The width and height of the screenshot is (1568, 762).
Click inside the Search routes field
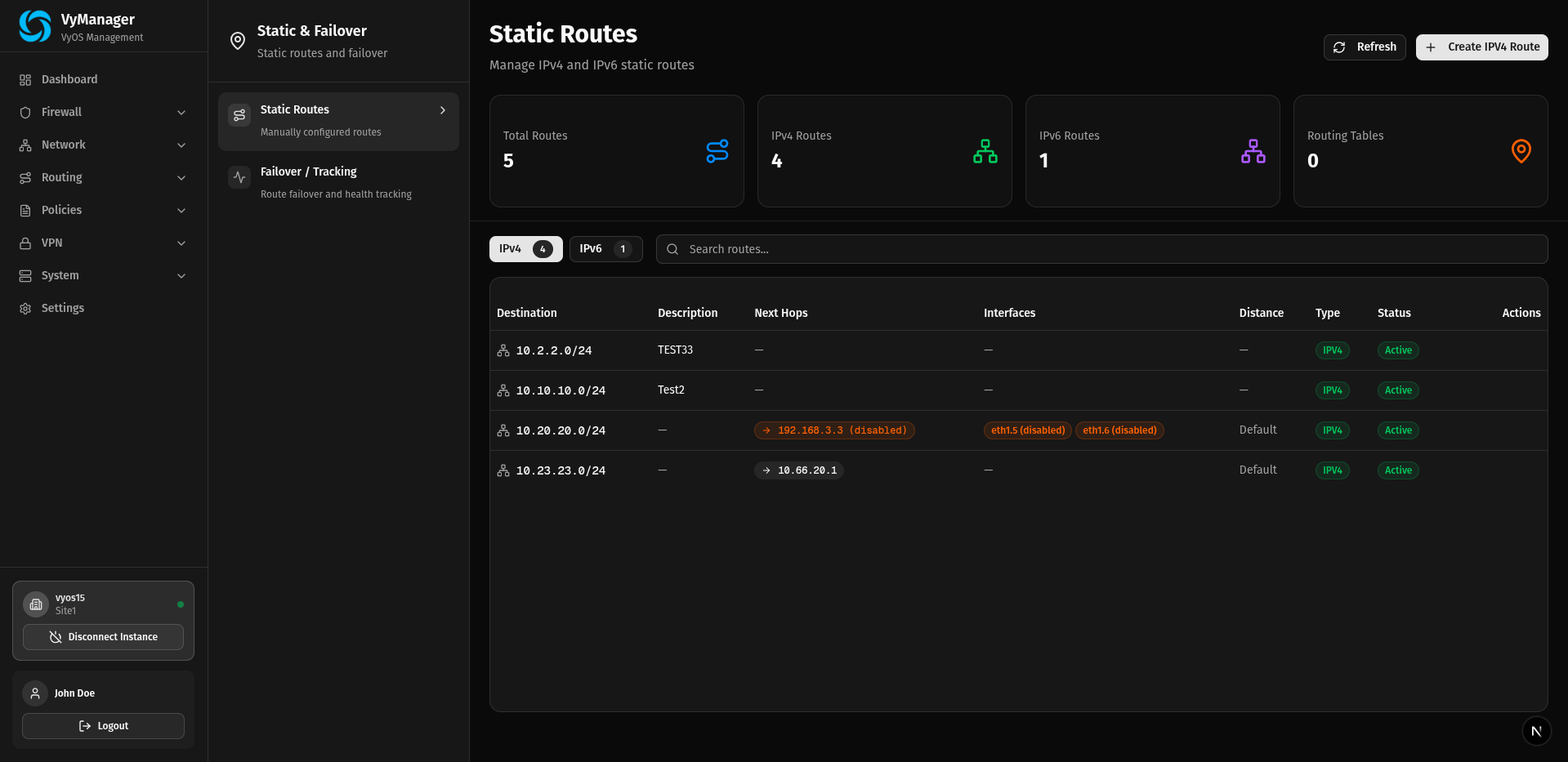coord(899,249)
